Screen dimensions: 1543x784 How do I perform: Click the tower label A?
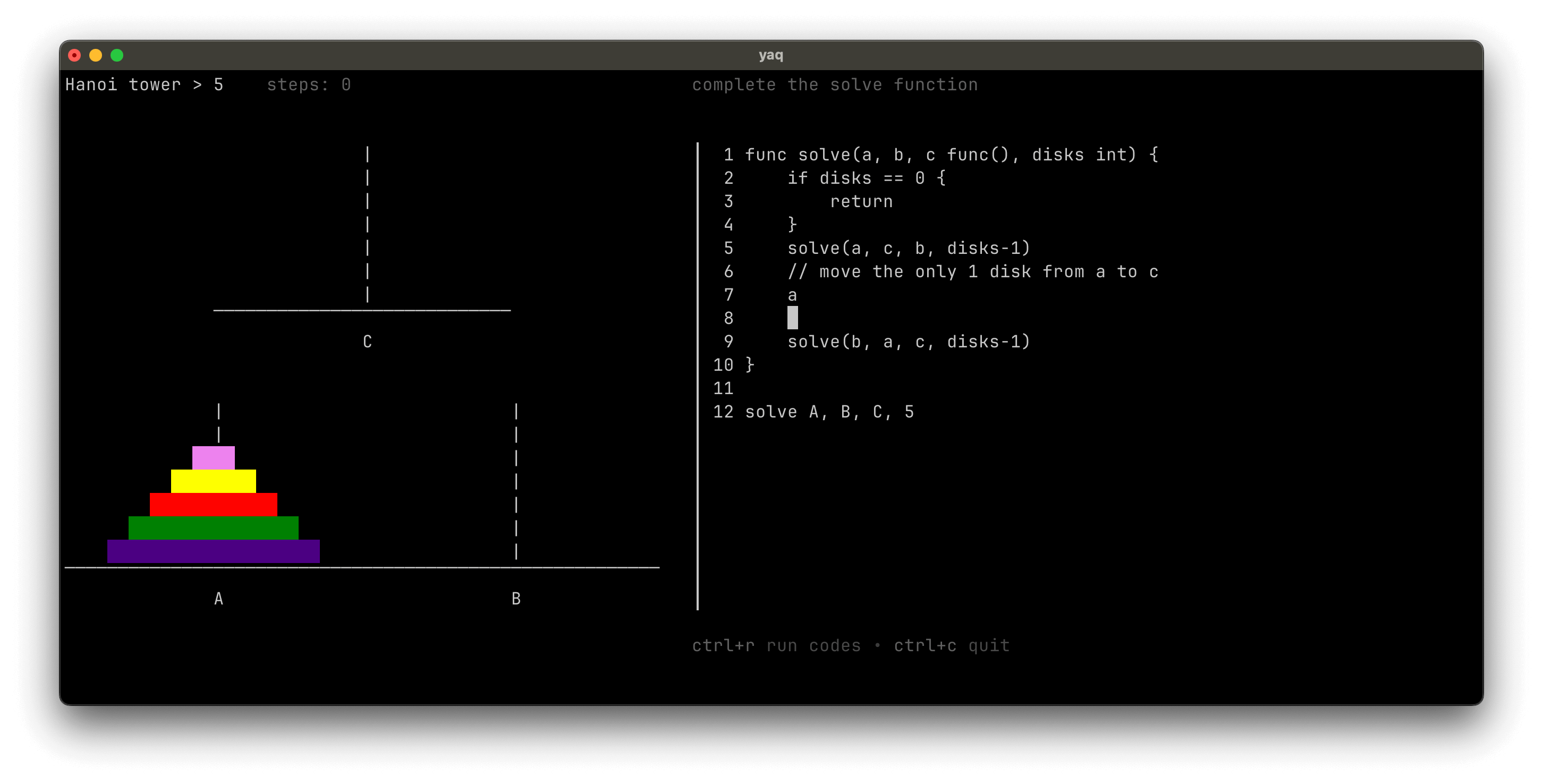(x=218, y=598)
